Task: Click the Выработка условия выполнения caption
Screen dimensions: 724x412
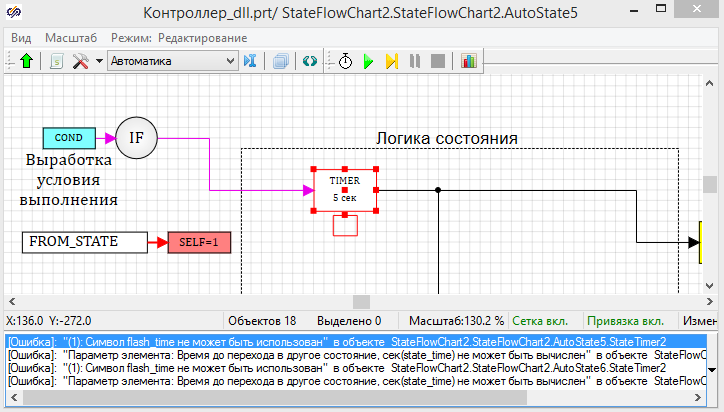Action: pos(69,180)
